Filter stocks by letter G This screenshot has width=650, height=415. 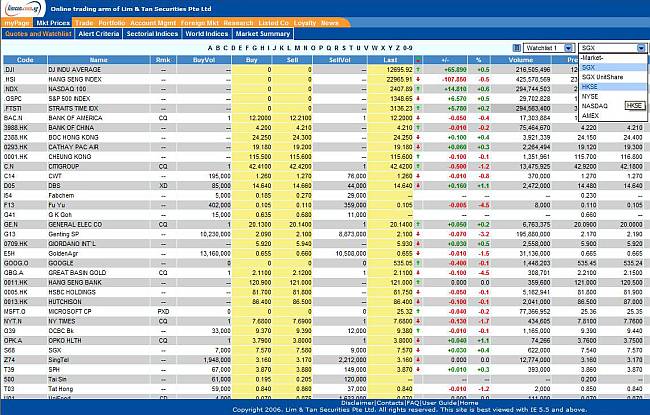point(255,48)
